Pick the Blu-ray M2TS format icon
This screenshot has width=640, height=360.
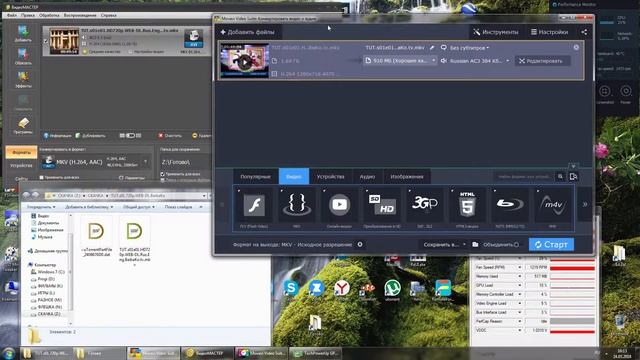(x=510, y=204)
